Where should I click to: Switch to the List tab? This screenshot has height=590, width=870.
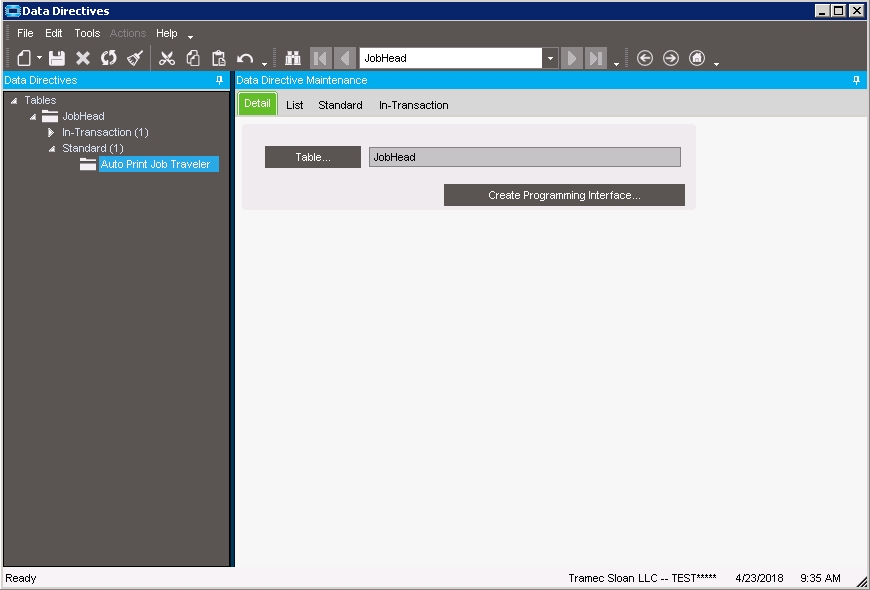click(295, 105)
